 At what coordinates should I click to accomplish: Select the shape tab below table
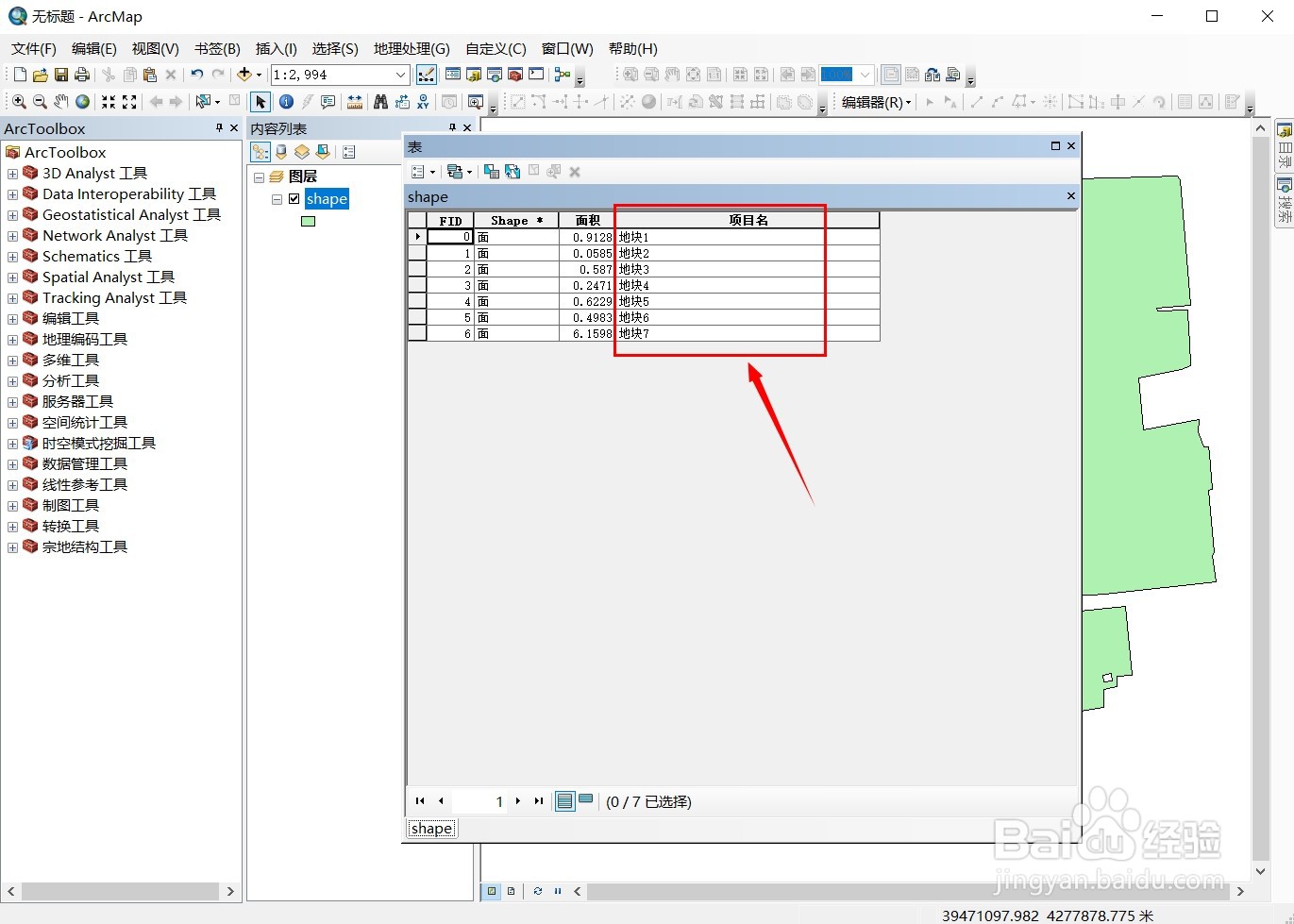point(431,829)
